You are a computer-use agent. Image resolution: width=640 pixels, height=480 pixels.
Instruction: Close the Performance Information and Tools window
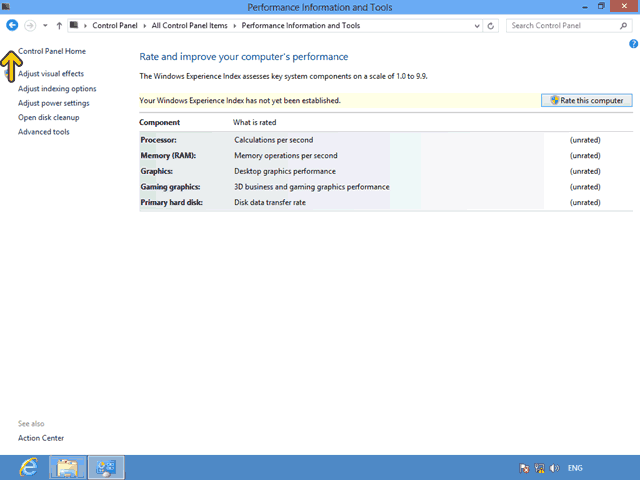pyautogui.click(x=624, y=6)
